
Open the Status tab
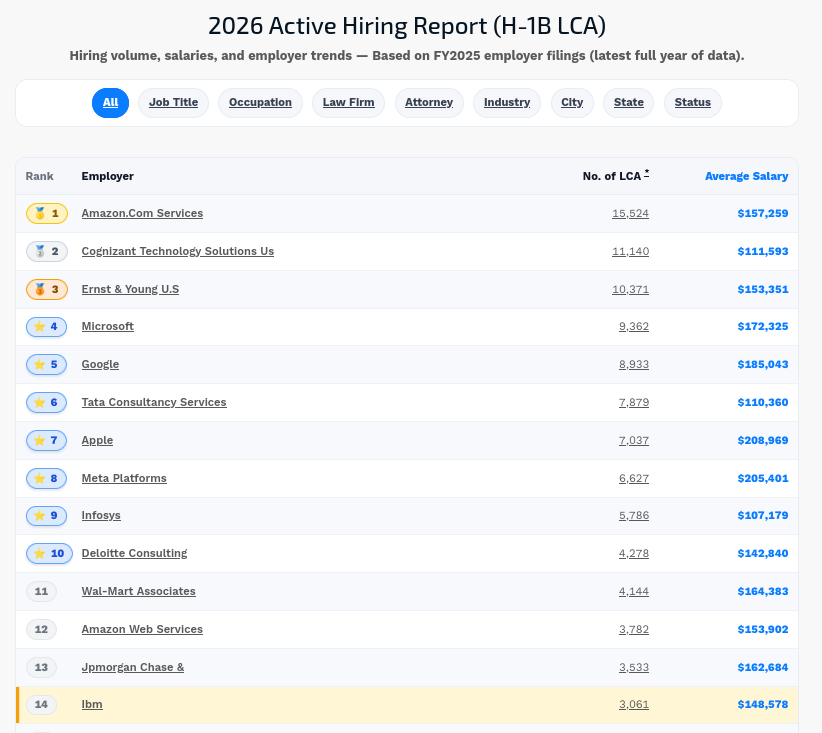pyautogui.click(x=693, y=103)
